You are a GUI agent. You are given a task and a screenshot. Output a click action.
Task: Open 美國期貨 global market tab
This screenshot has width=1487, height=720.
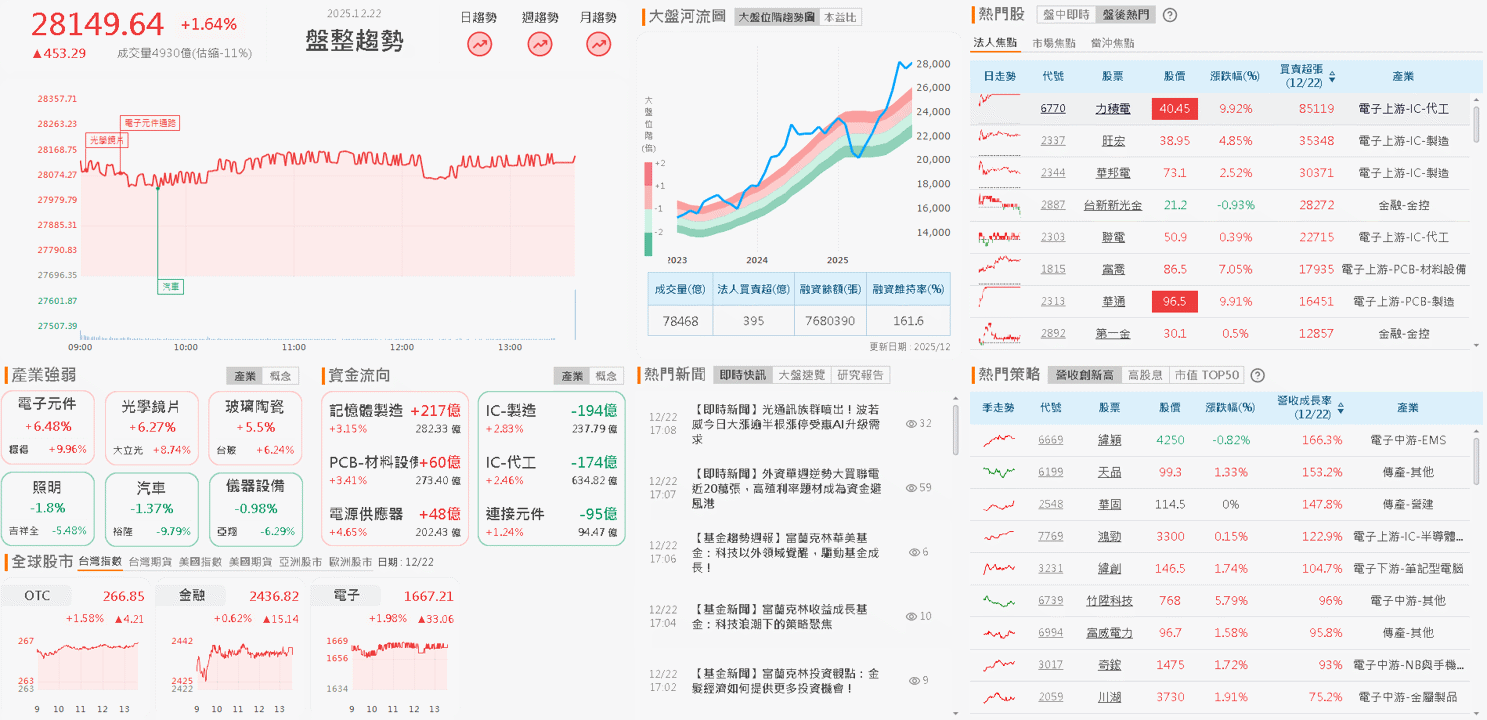(250, 562)
